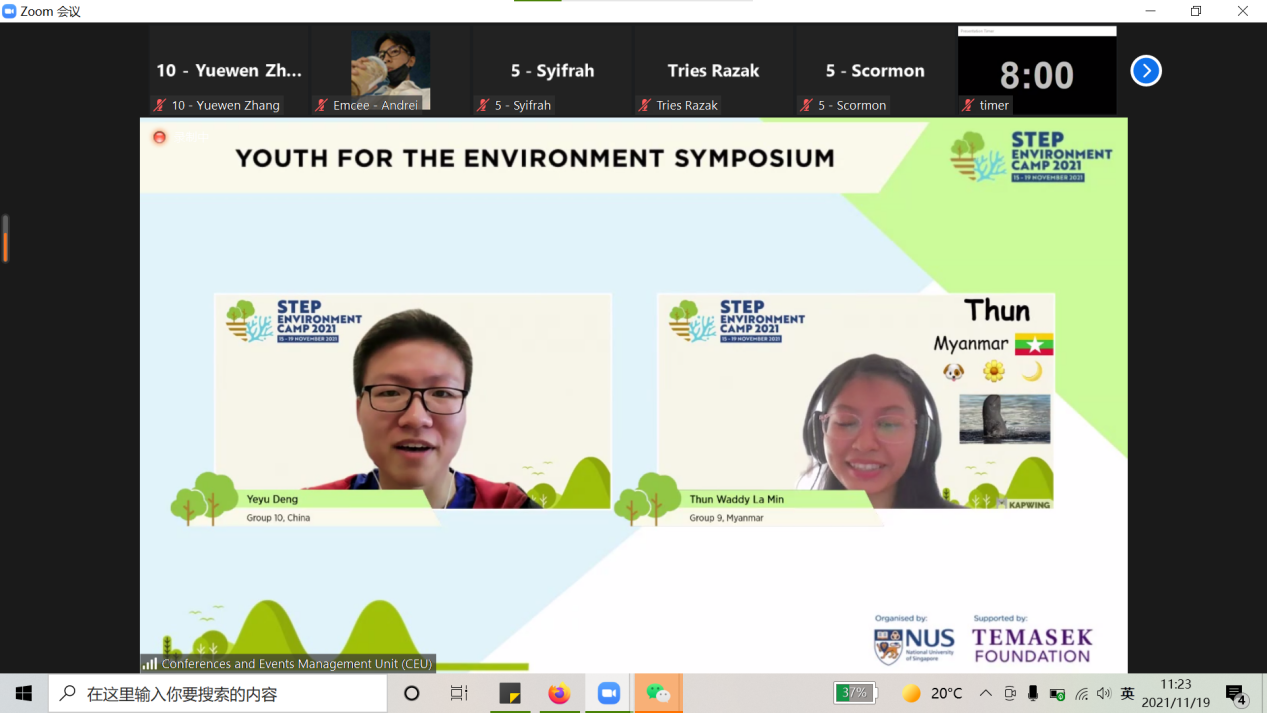
Task: Click the "Group 9, Myanmar" caption
Action: tap(726, 518)
